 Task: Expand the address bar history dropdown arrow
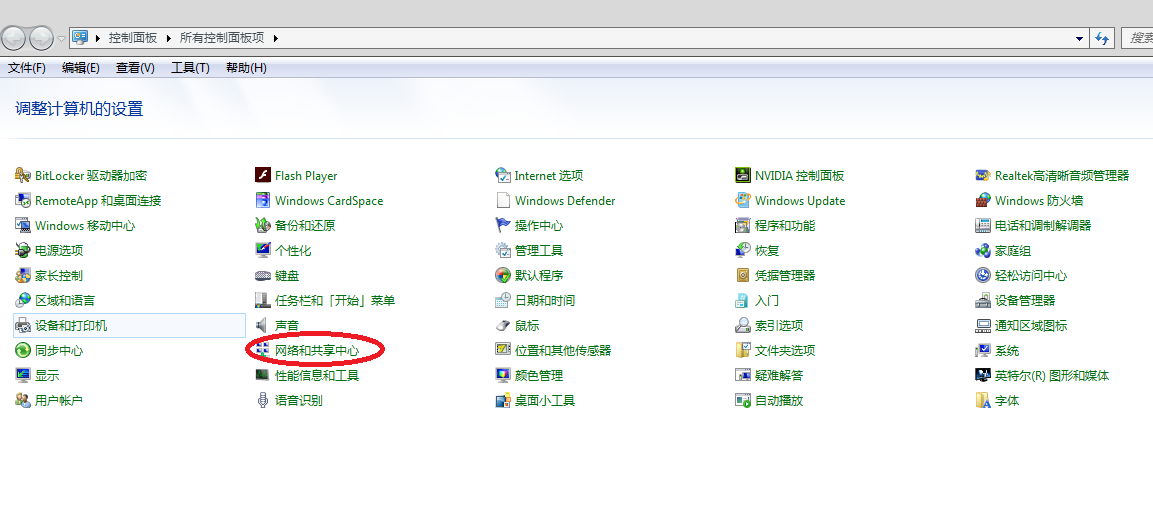pyautogui.click(x=1079, y=38)
